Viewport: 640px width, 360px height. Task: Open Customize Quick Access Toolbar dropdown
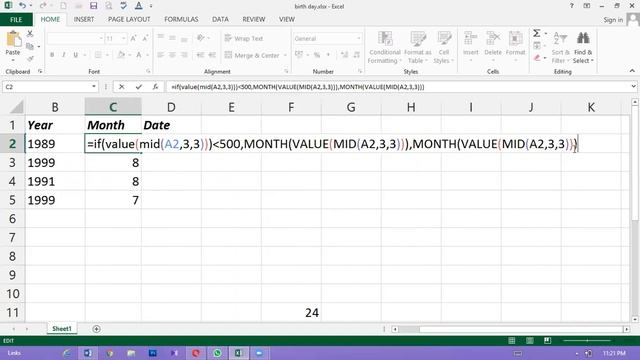[151, 6]
